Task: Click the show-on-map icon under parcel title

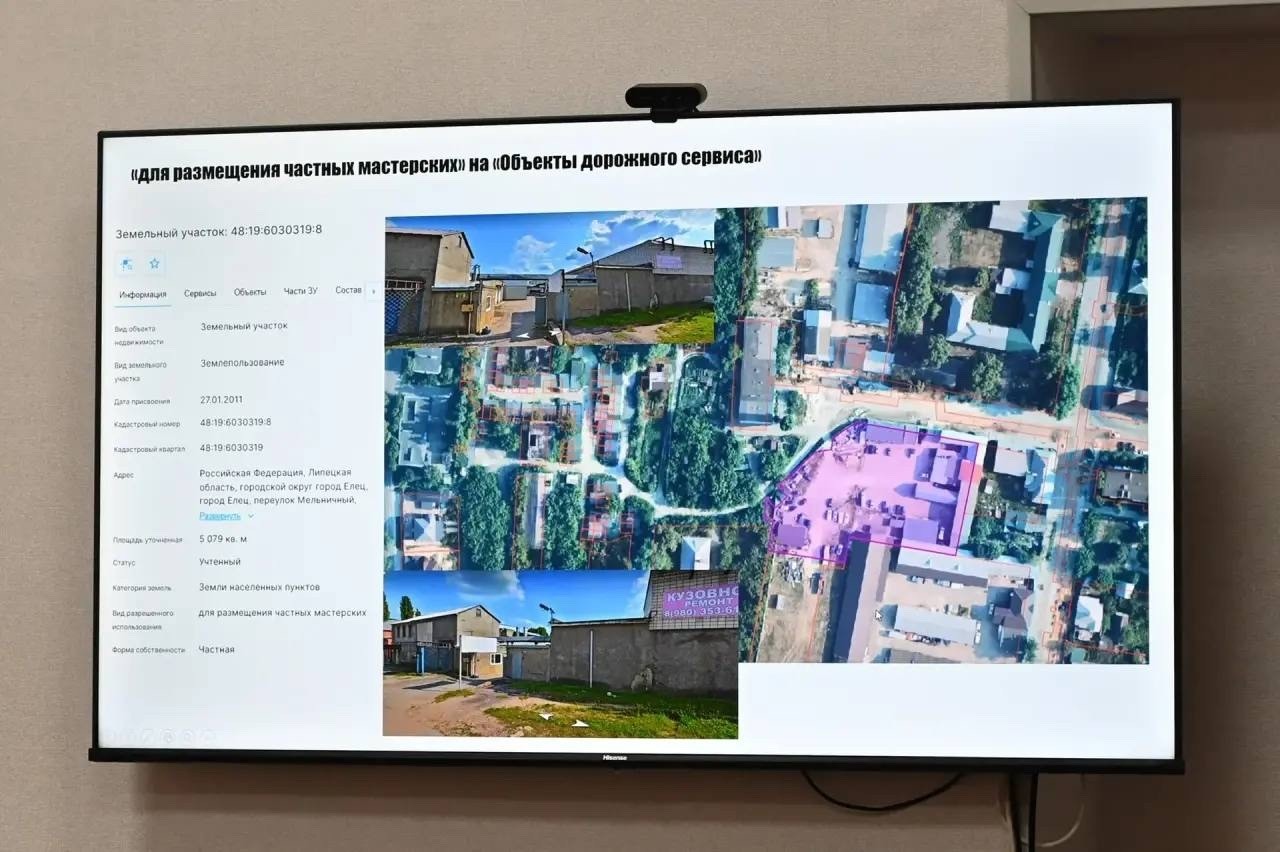Action: click(x=128, y=264)
